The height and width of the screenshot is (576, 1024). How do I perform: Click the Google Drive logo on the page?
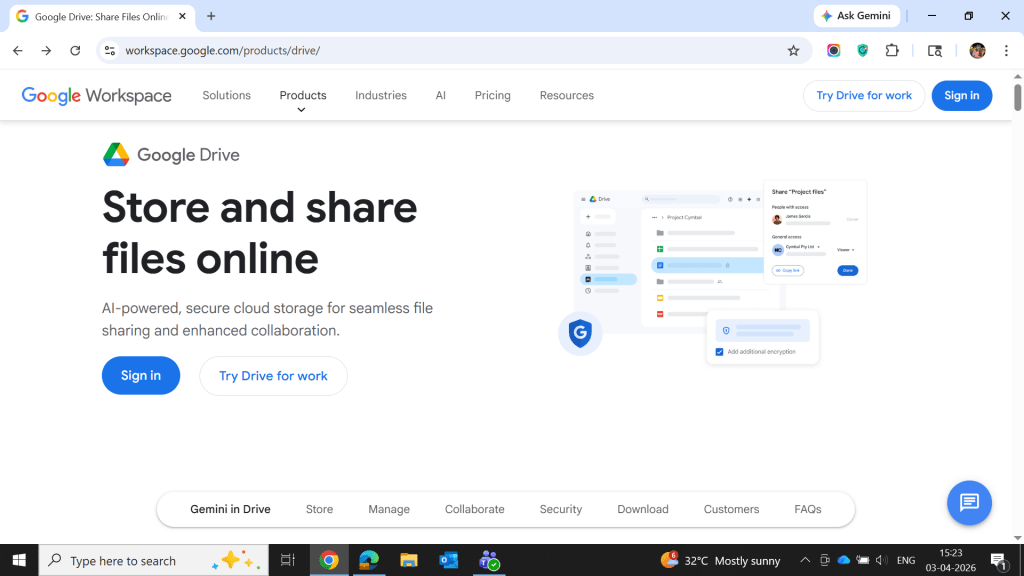pos(117,154)
